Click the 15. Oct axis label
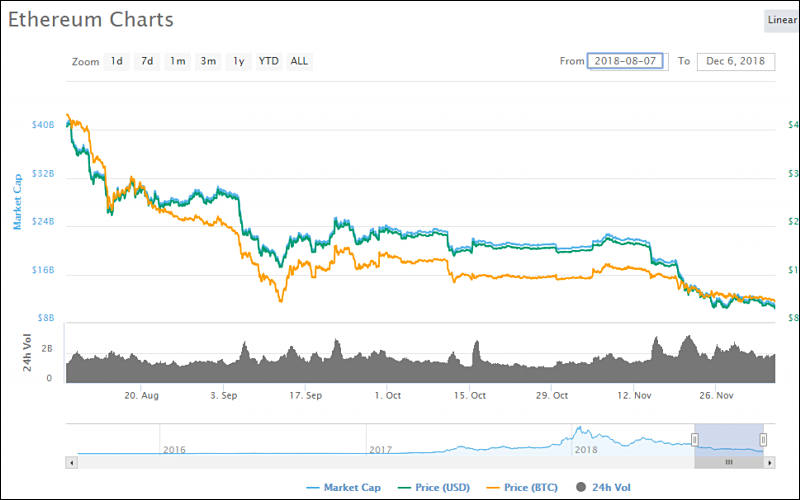The width and height of the screenshot is (800, 500). pos(469,395)
